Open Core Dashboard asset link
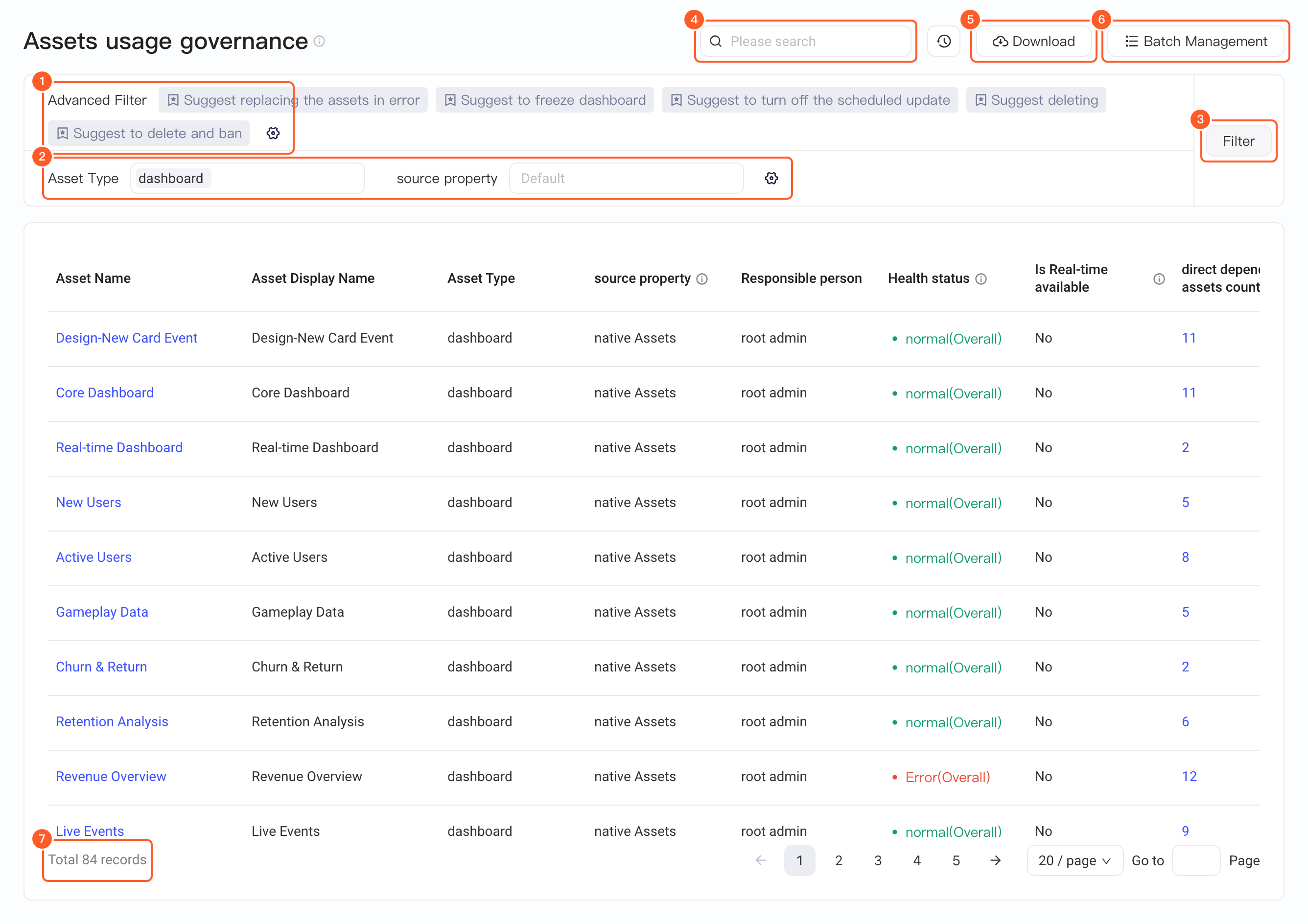1308x924 pixels. coord(105,393)
